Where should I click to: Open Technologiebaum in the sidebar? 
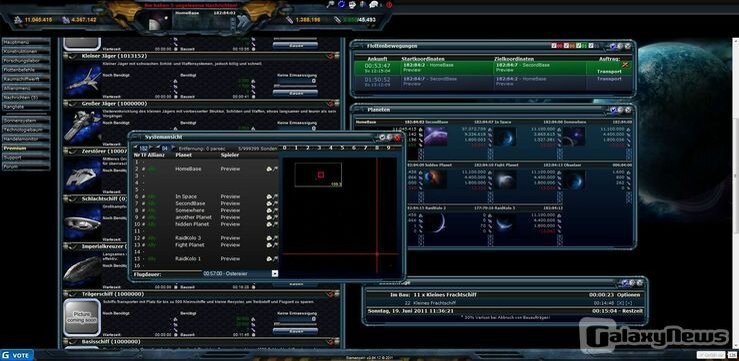point(26,130)
